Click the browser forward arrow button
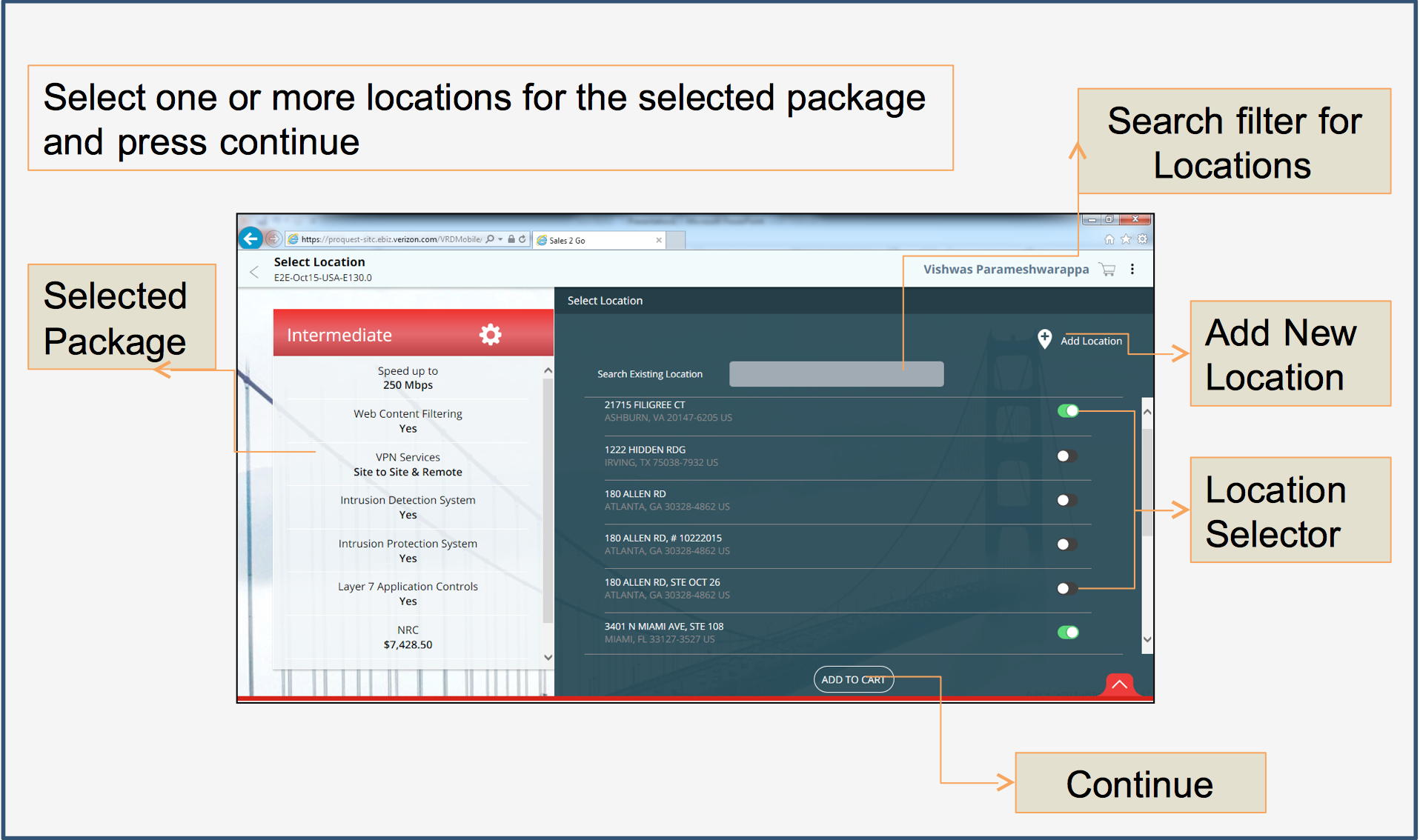The image size is (1420, 840). 273,239
